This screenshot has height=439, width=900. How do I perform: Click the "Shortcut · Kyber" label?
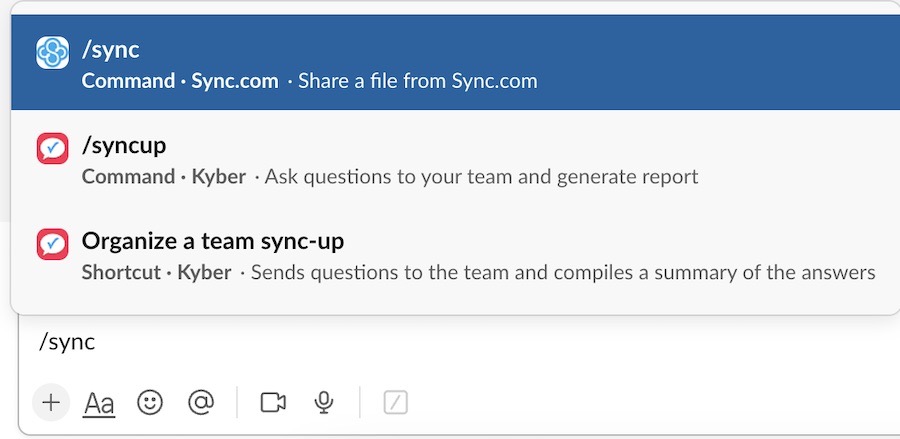pos(157,272)
